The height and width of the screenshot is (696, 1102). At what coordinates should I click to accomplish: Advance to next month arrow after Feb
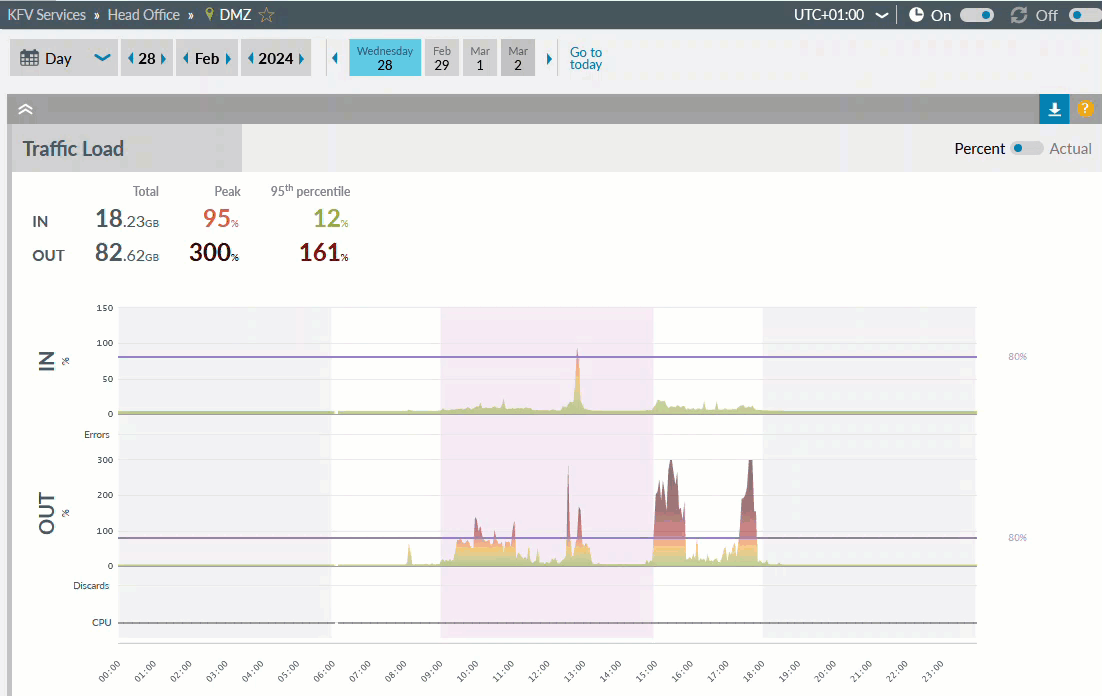click(229, 58)
